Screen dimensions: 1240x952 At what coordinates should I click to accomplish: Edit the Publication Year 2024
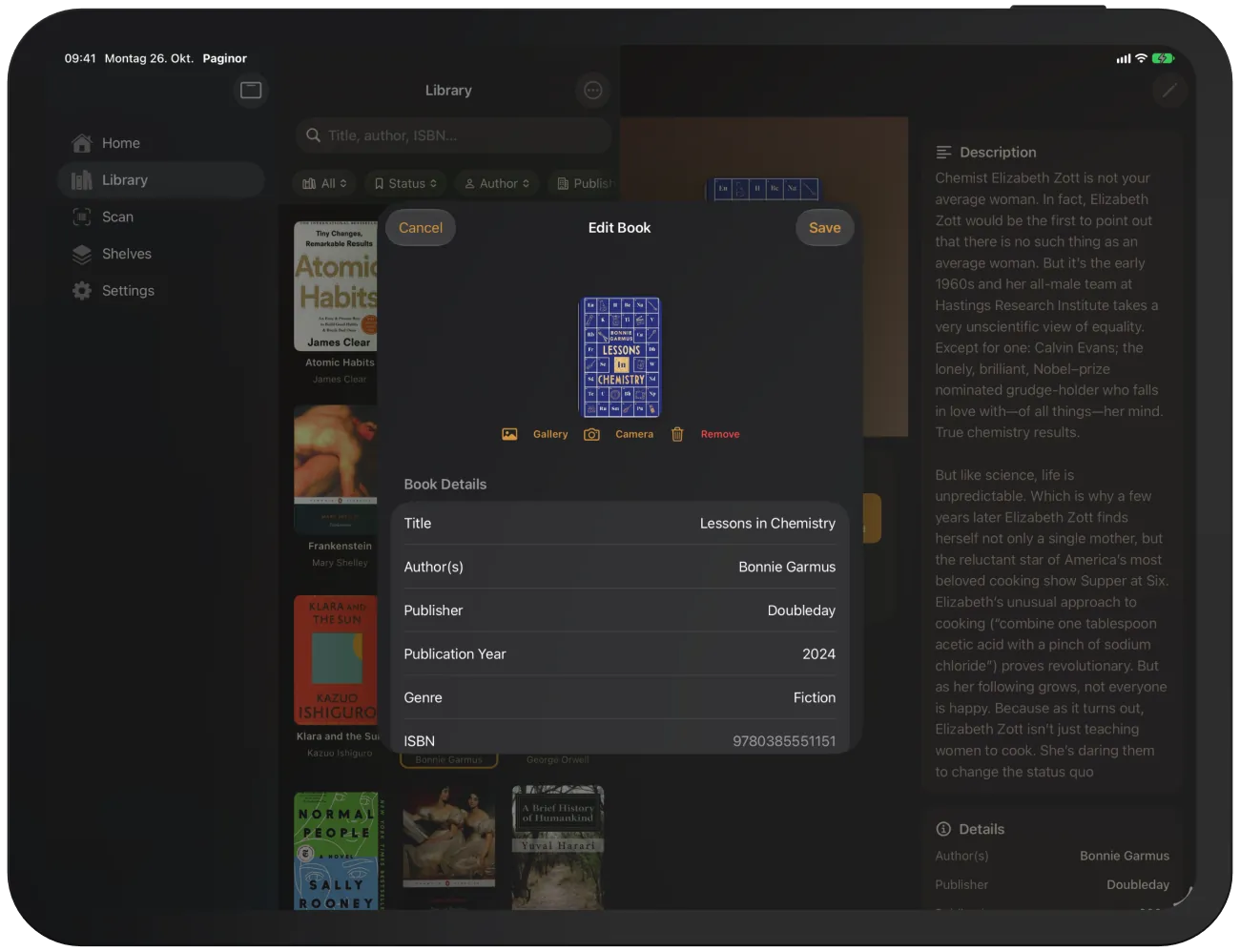[x=620, y=654]
